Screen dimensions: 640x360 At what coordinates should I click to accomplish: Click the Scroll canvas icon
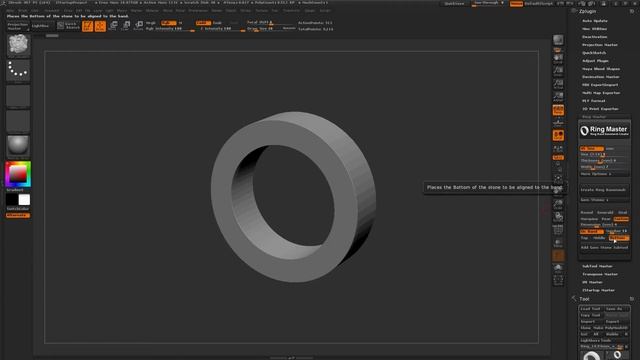(558, 59)
